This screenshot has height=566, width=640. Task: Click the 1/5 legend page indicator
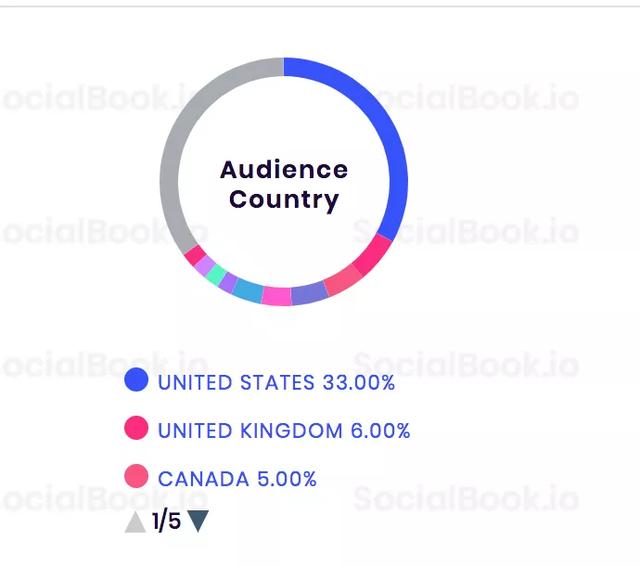coord(167,521)
